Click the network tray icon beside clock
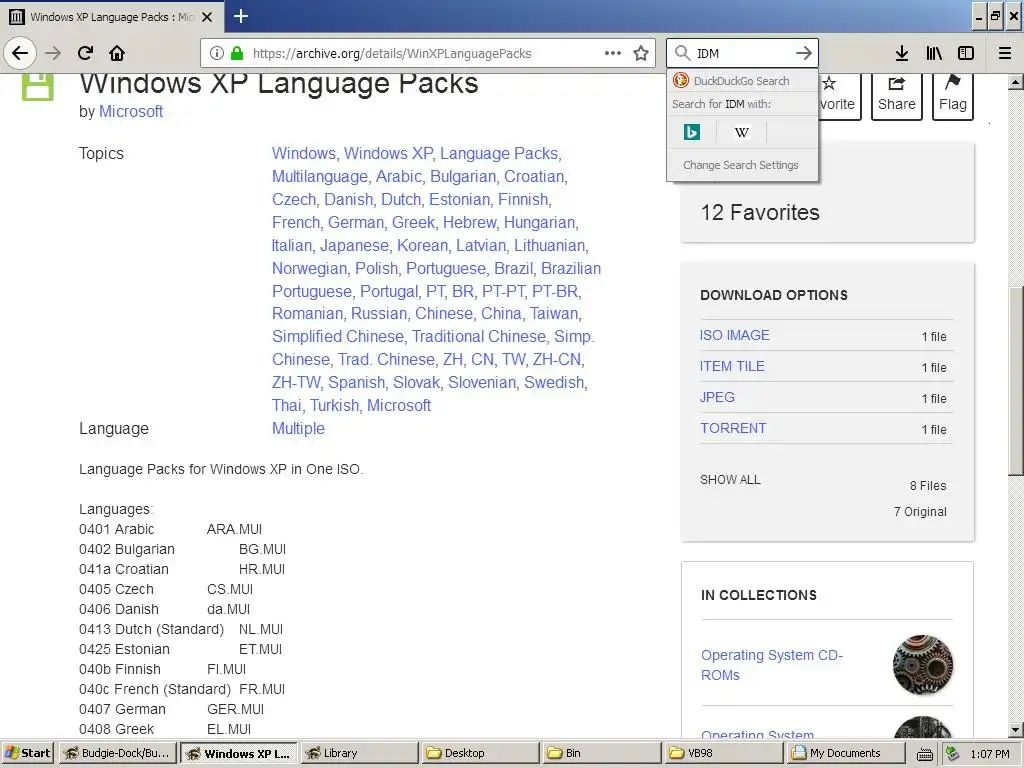The width and height of the screenshot is (1024, 768). pos(953,754)
